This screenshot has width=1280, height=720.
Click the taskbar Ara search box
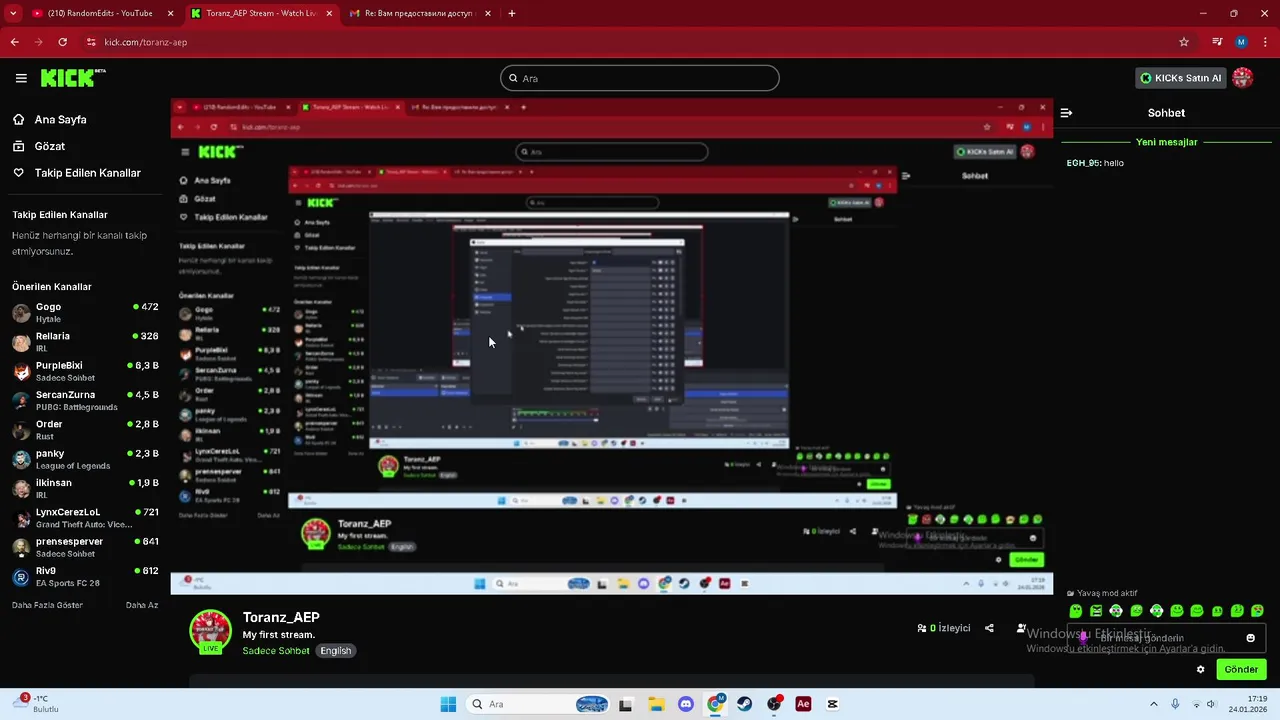click(538, 704)
